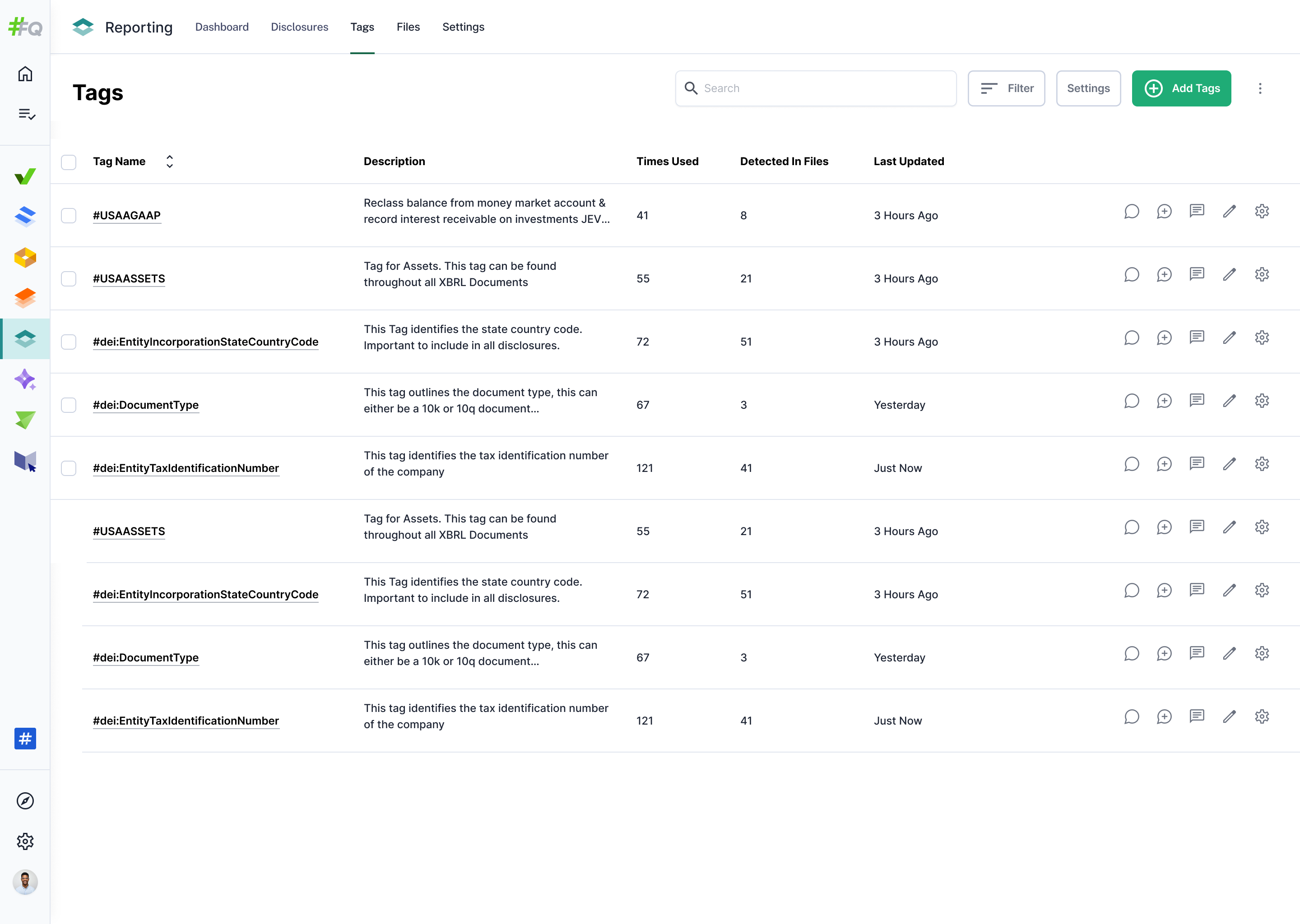Open the three-dot more options menu

(x=1259, y=88)
